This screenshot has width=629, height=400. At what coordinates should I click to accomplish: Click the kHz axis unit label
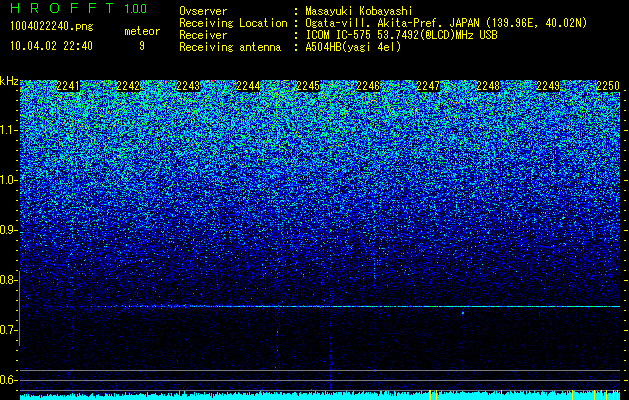click(9, 81)
